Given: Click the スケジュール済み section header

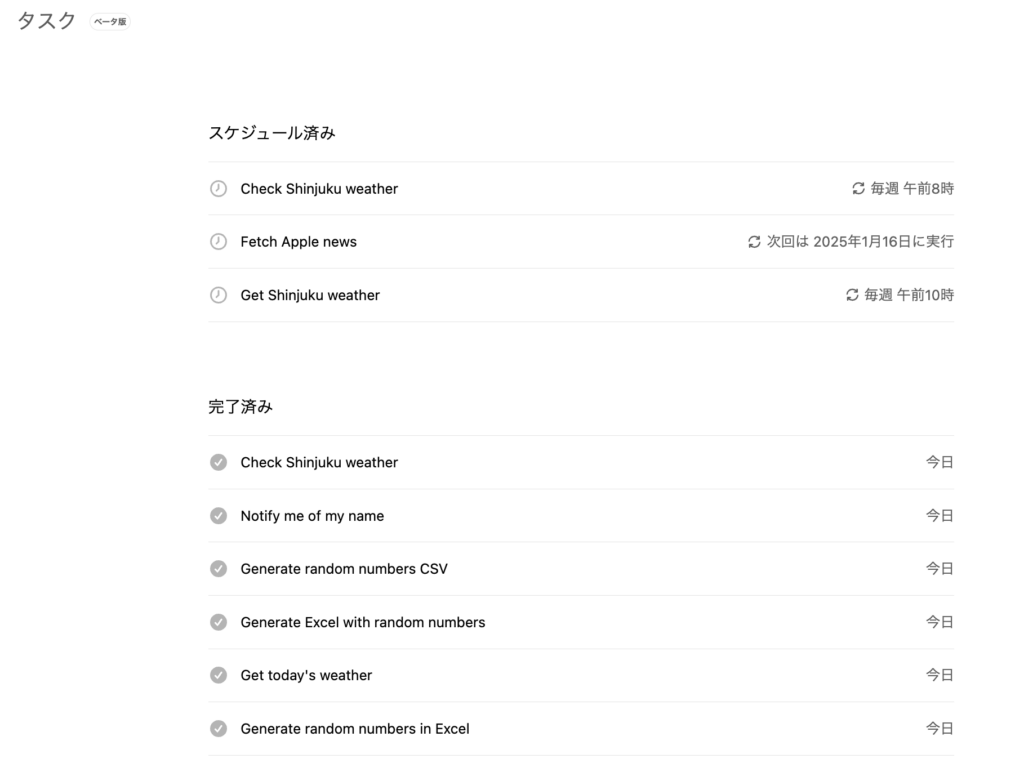Looking at the screenshot, I should coord(272,132).
